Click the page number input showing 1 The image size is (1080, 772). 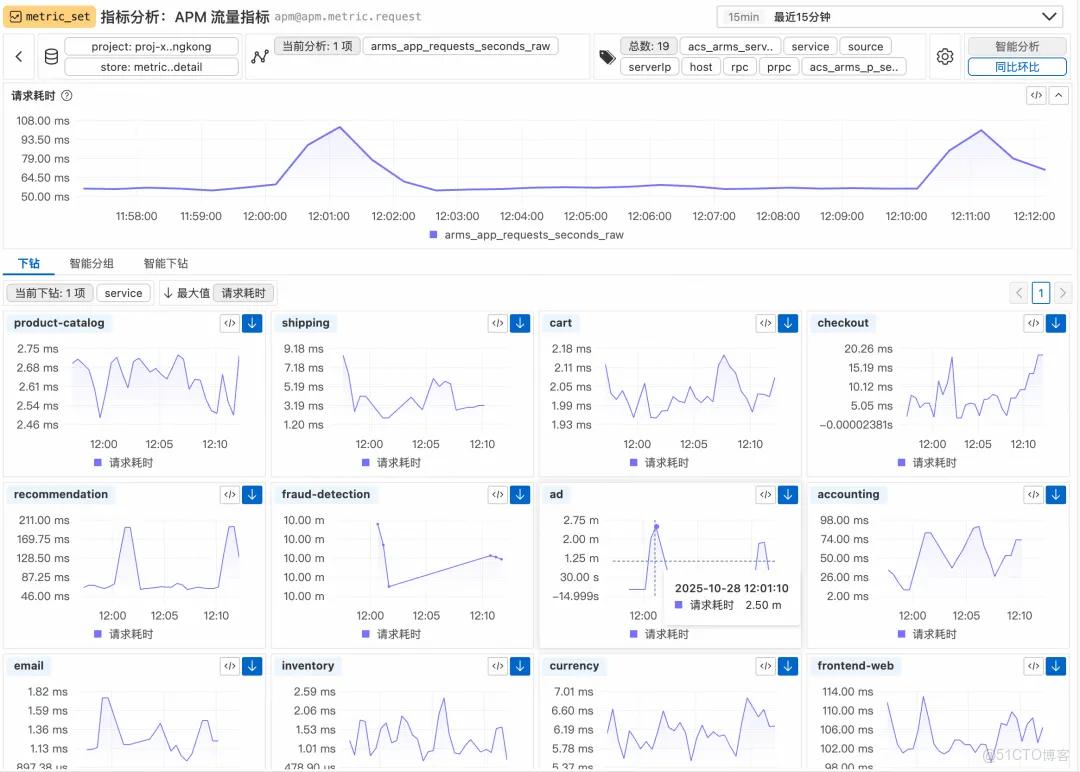1040,292
